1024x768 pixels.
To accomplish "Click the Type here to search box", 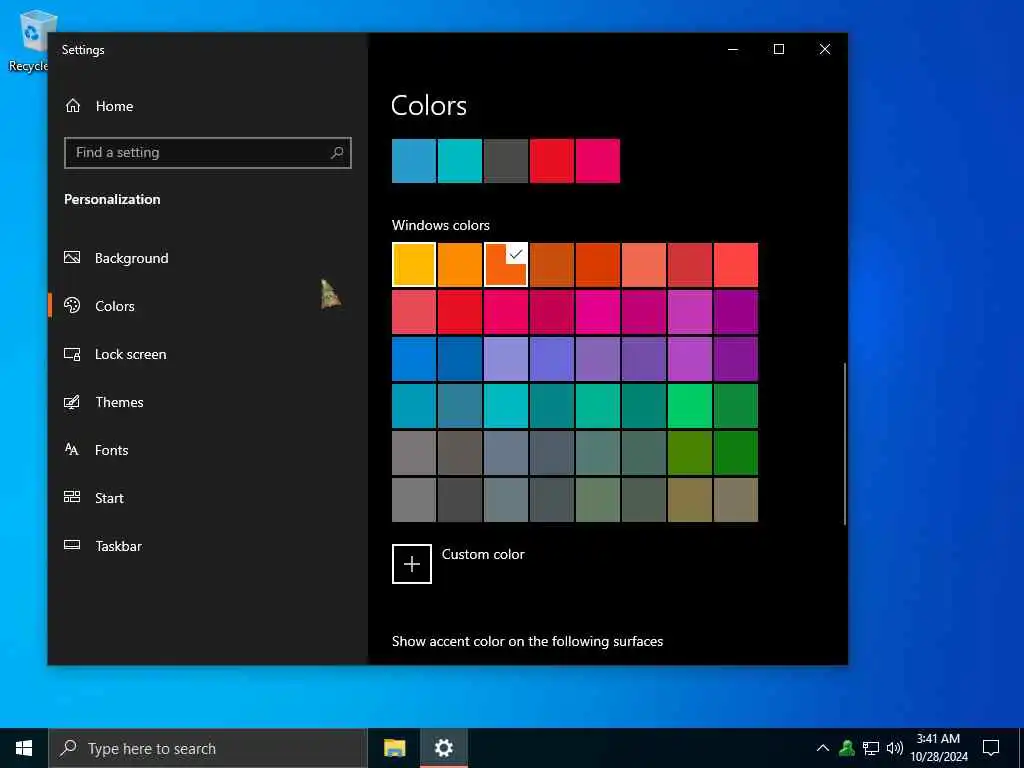I will pos(208,748).
